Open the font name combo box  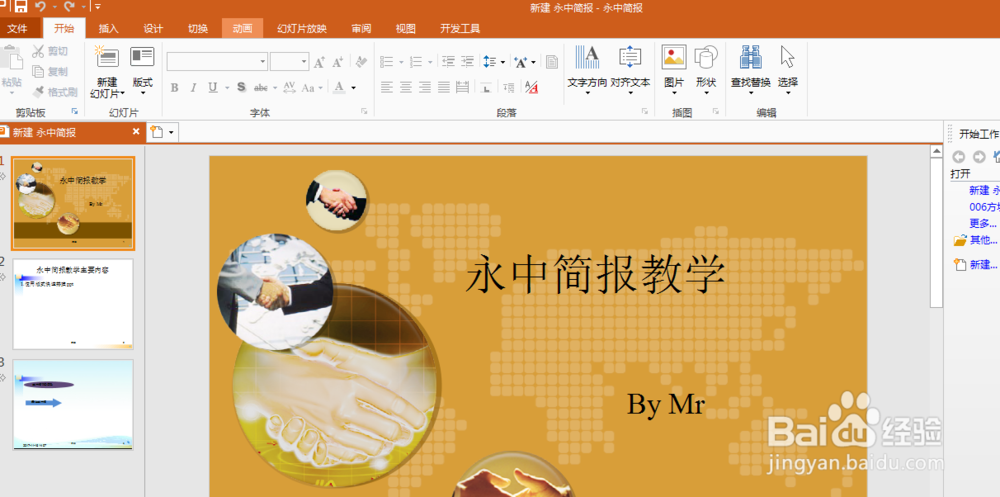click(x=217, y=61)
